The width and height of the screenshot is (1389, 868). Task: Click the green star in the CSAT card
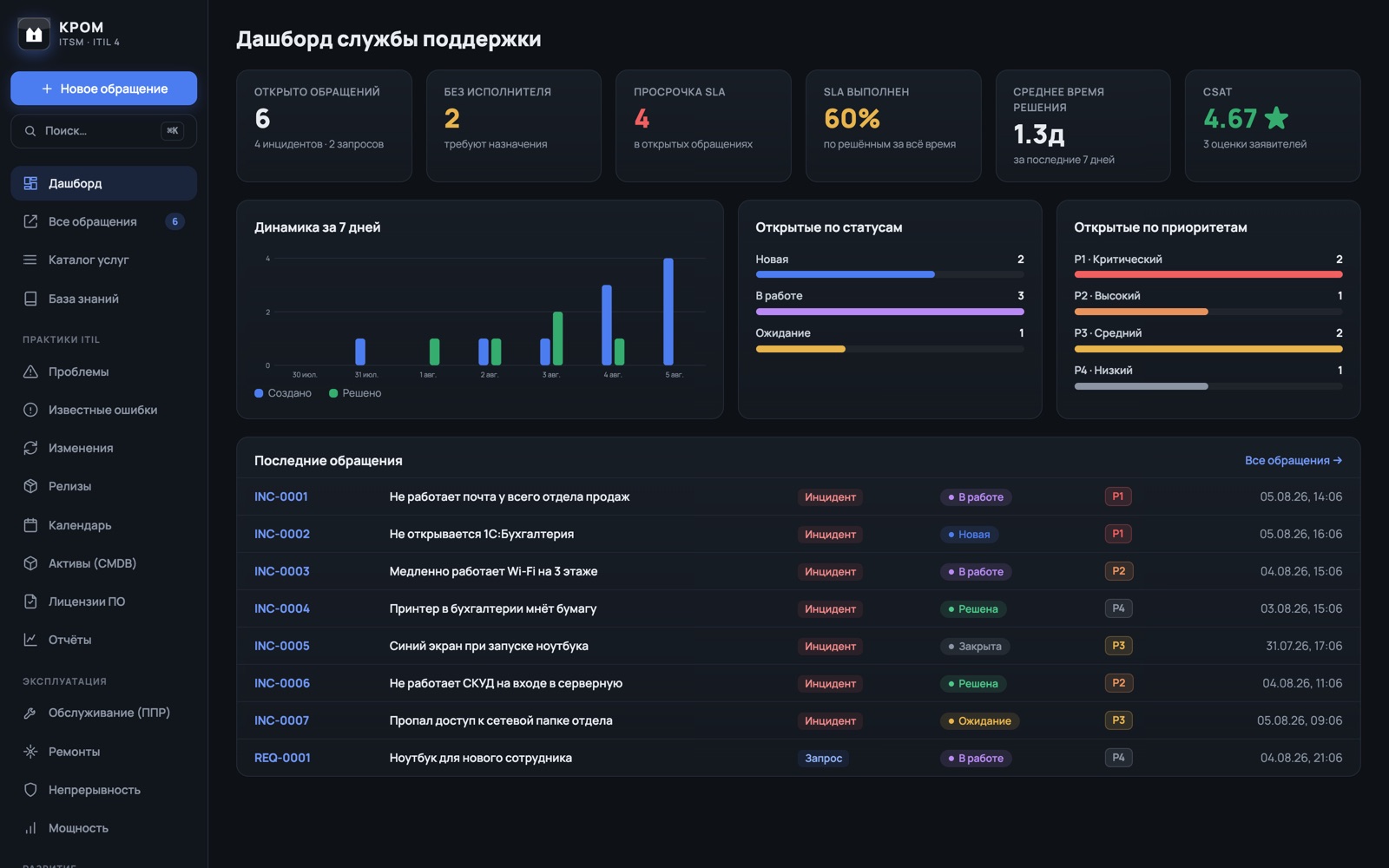click(1276, 117)
